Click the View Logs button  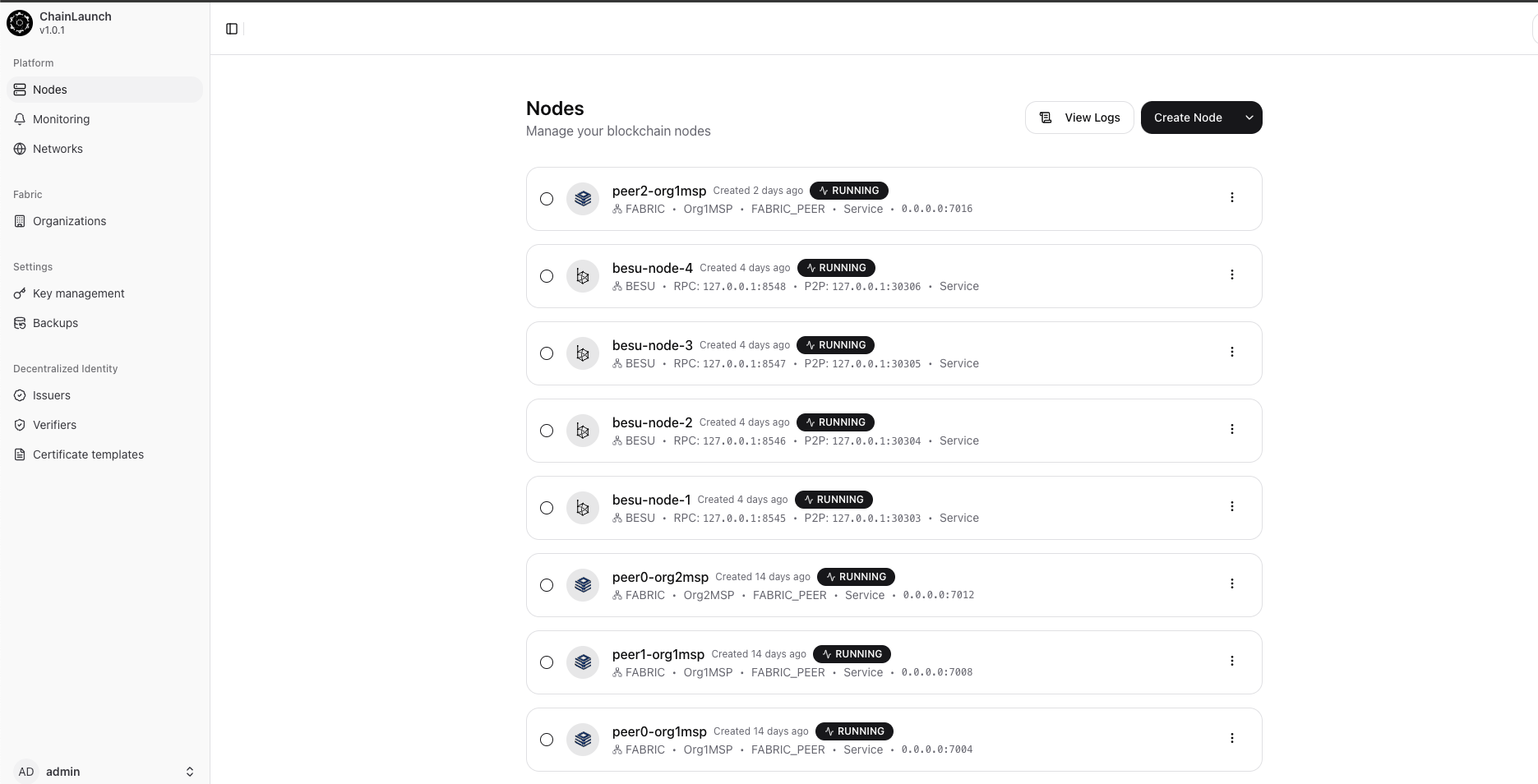[1079, 118]
